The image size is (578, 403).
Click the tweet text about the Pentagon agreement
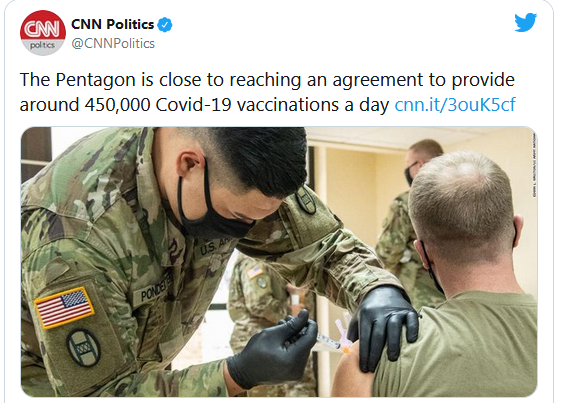pyautogui.click(x=267, y=92)
